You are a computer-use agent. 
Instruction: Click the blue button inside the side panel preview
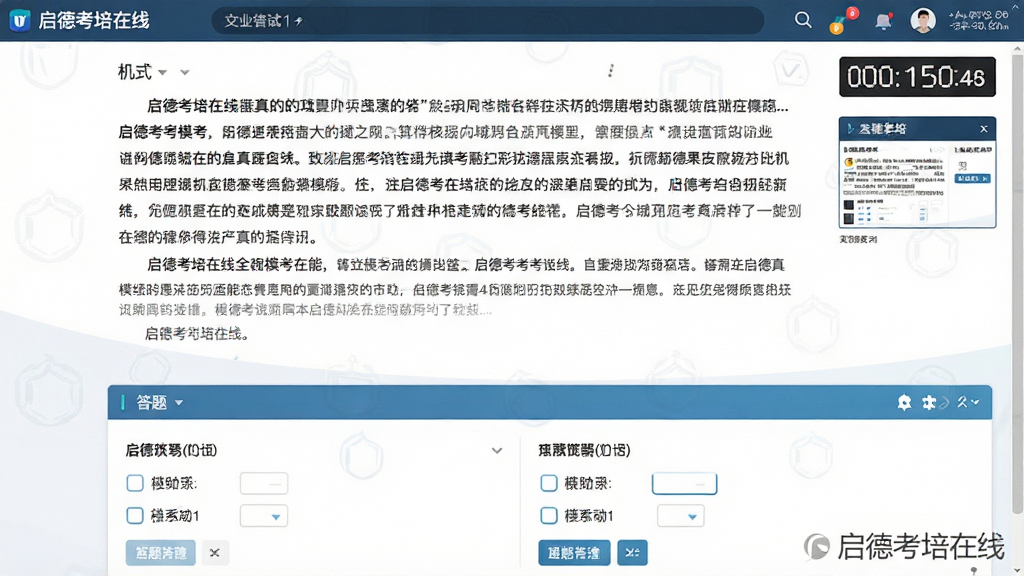coord(972,178)
